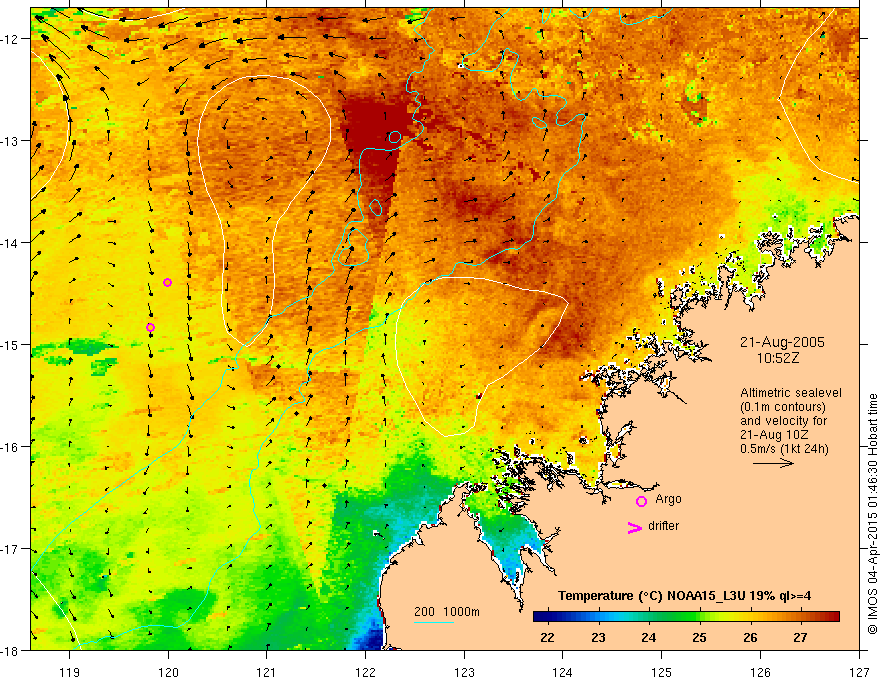The width and height of the screenshot is (880, 680).
Task: Click the latitude axis label -15
Action: pos(11,345)
